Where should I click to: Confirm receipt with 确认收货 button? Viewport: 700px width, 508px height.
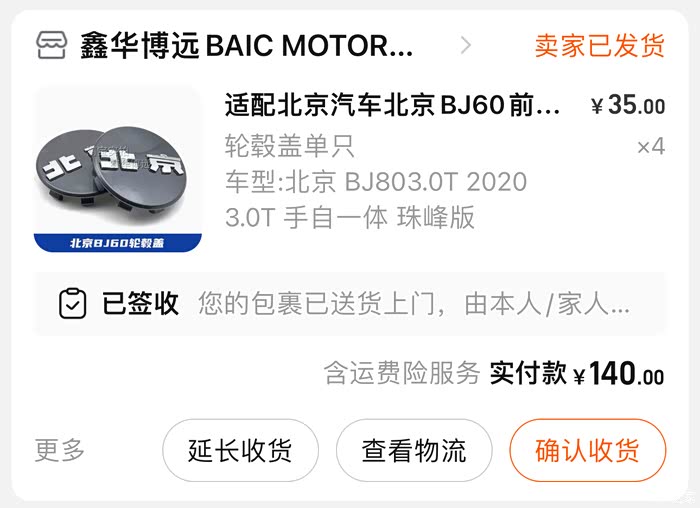tap(588, 450)
